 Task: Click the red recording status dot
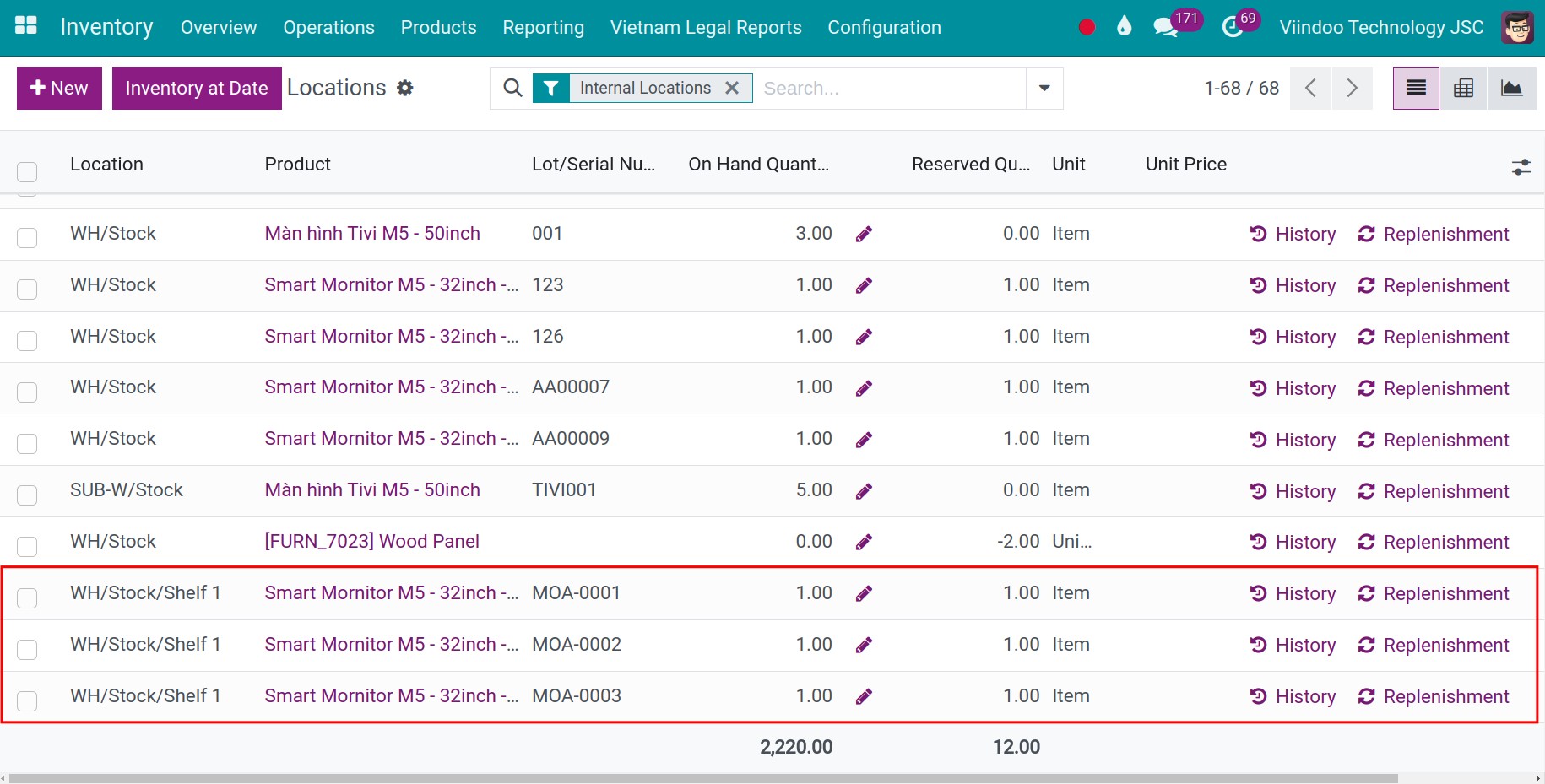tap(1086, 26)
